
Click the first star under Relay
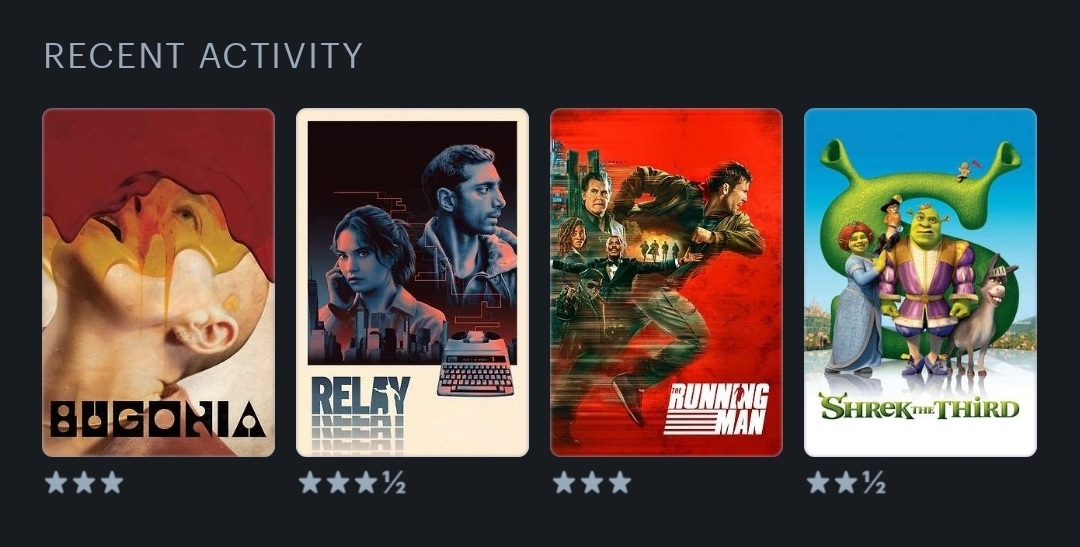(310, 482)
